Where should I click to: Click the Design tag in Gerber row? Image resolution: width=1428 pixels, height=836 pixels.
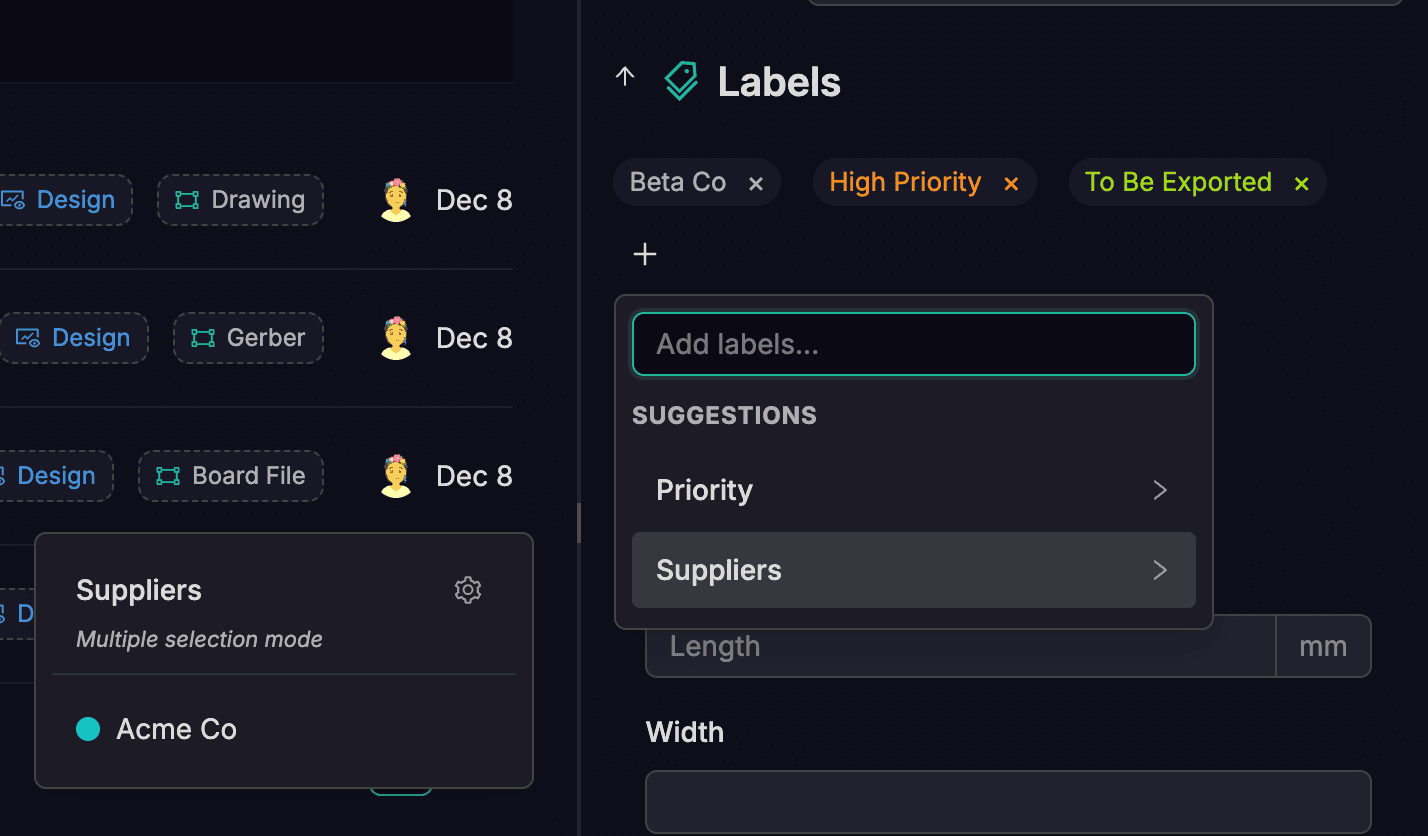[74, 338]
